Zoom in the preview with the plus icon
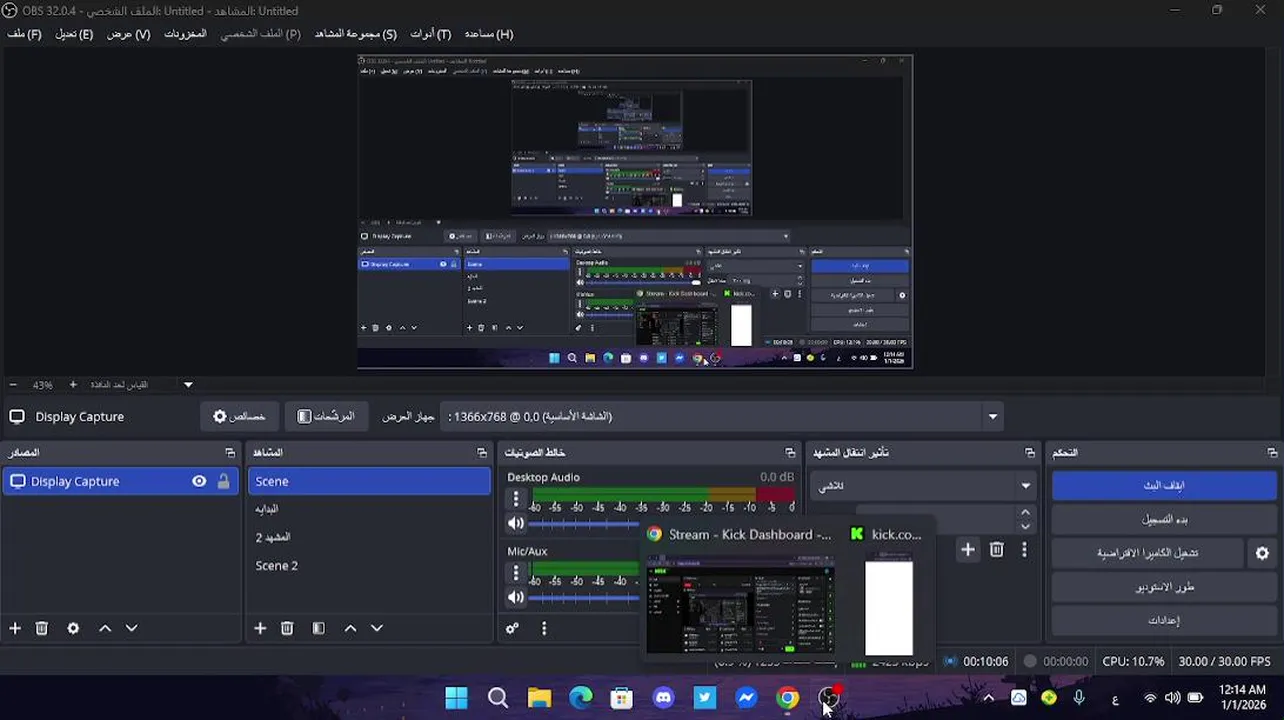The height and width of the screenshot is (720, 1284). [73, 384]
